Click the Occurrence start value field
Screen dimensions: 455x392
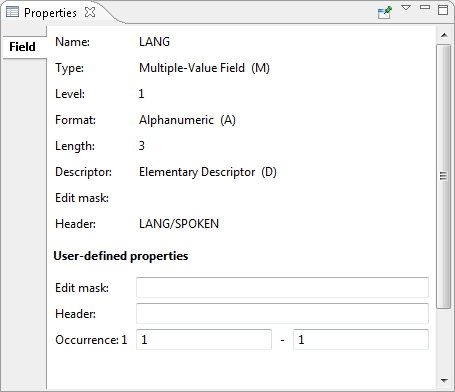click(204, 339)
